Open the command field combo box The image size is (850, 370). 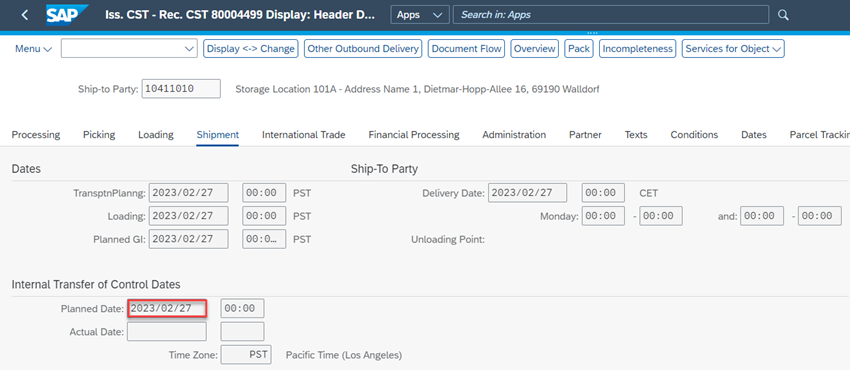pos(129,49)
